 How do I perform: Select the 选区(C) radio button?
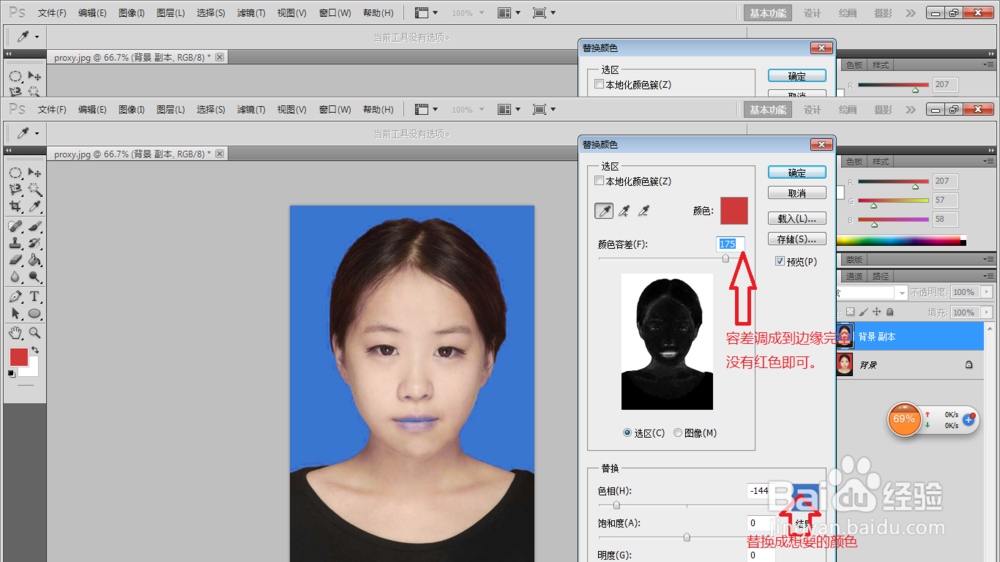tap(627, 433)
